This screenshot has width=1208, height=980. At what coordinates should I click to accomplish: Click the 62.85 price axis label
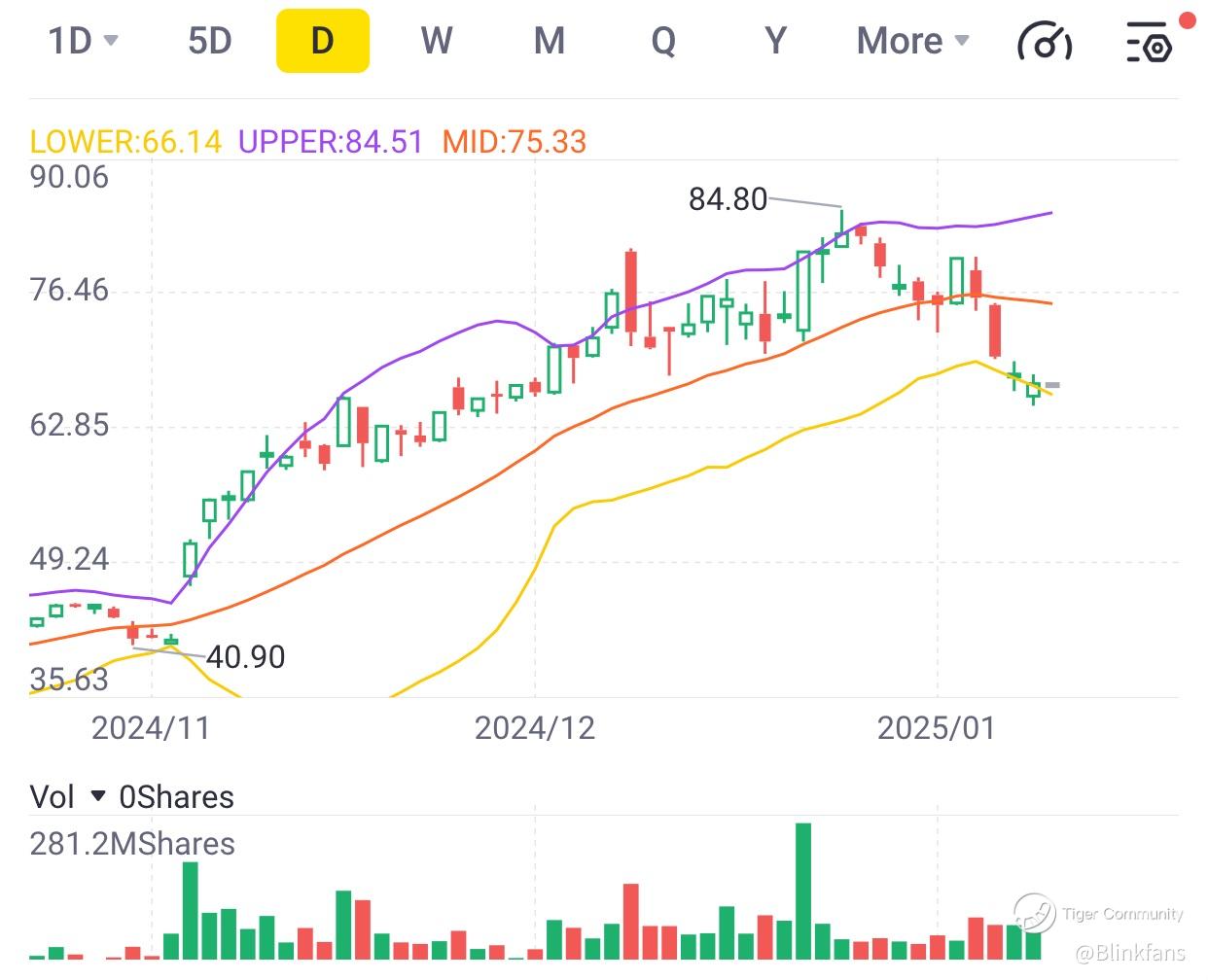[69, 426]
